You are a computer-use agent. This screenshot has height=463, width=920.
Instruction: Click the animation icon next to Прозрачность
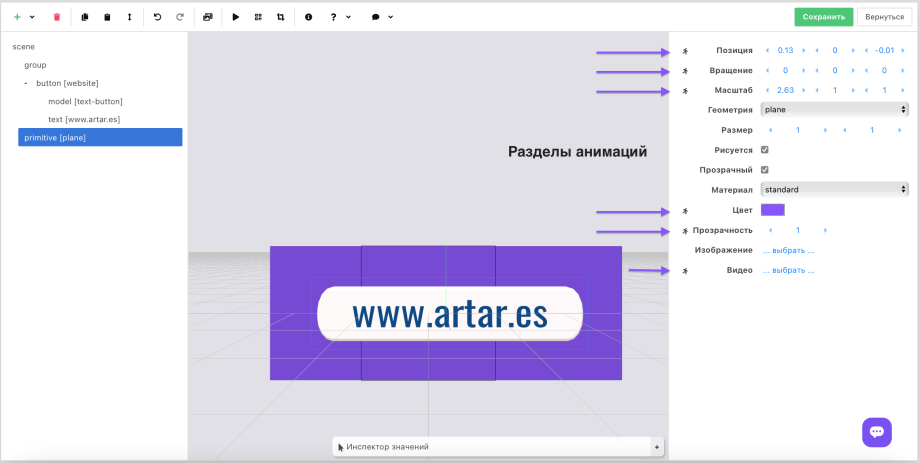click(685, 231)
